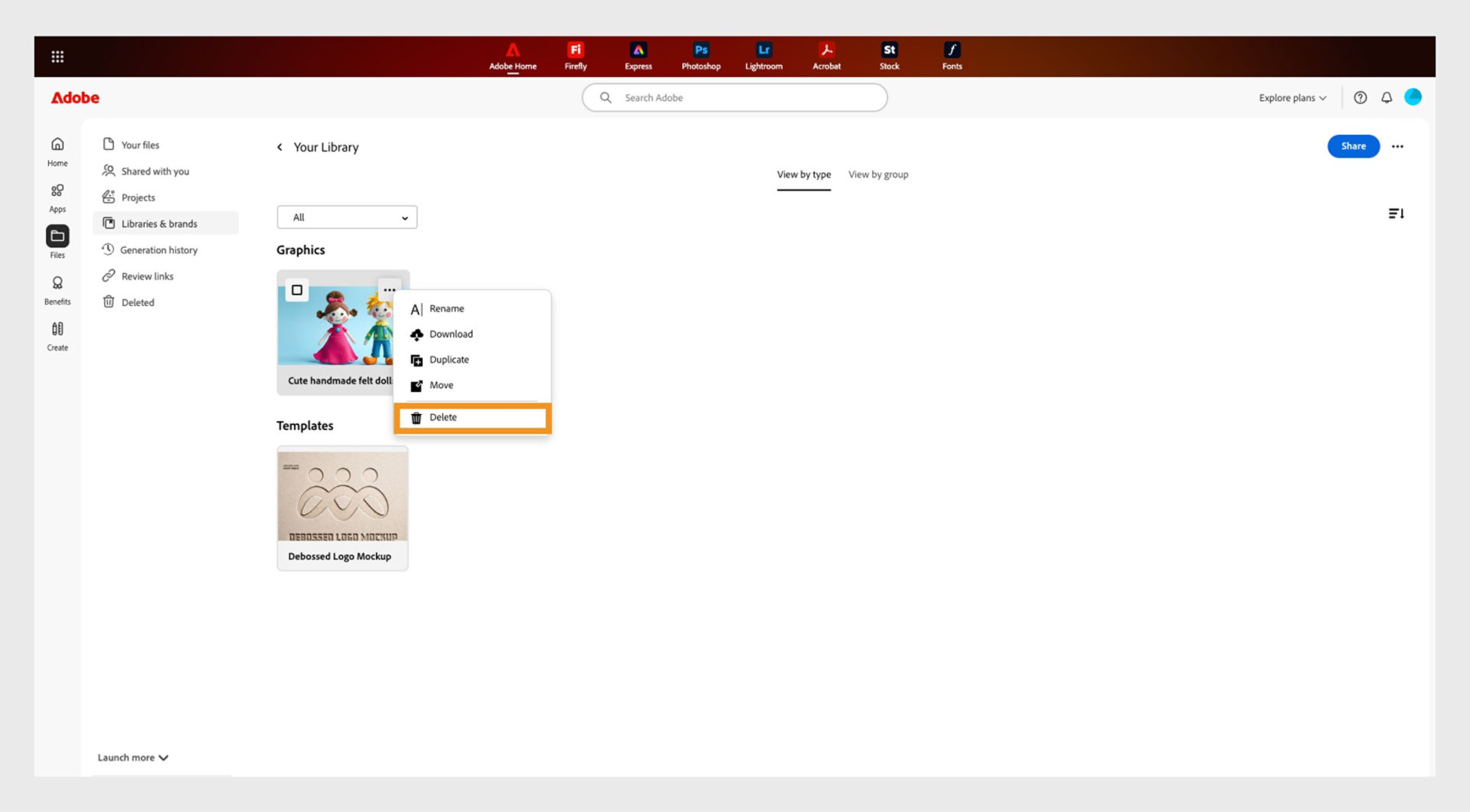
Task: Choose Rename in the context menu
Action: point(447,308)
